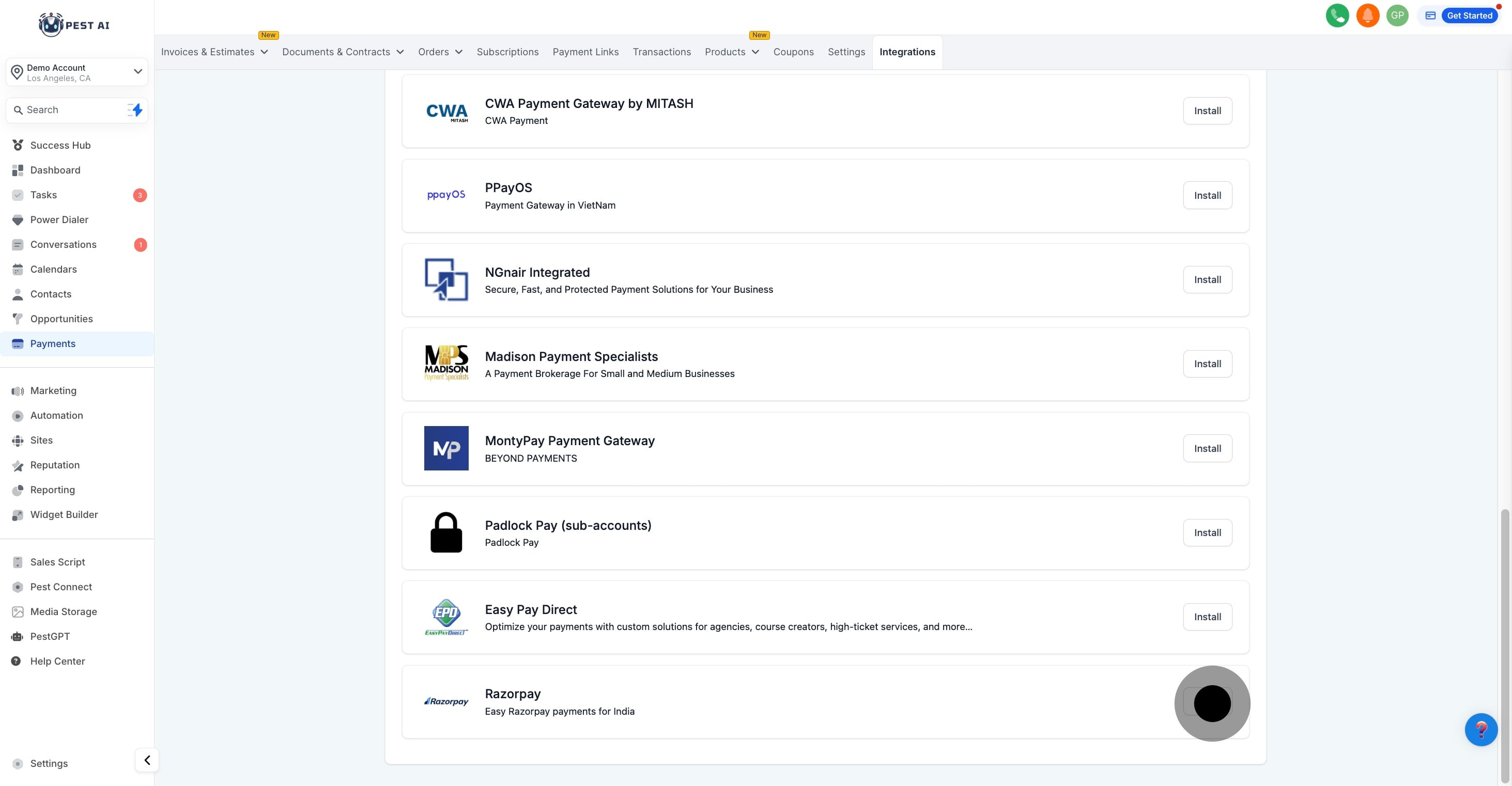
Task: Open Conversations in the sidebar
Action: tap(64, 245)
